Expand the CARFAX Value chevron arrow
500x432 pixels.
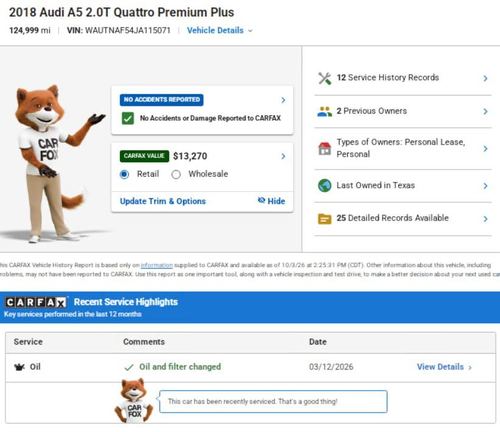point(283,156)
